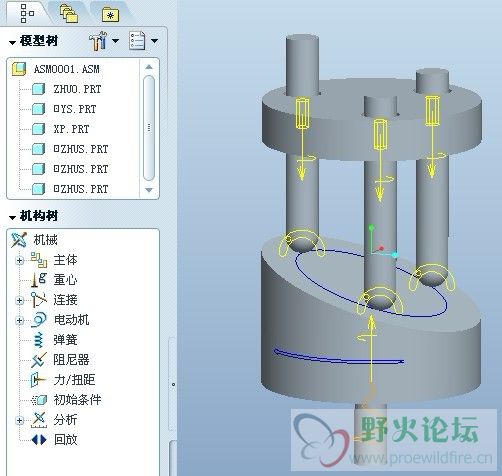Screen dimensions: 502x476
Task: Select ASM0001.ASM in the model tree
Action: point(67,69)
